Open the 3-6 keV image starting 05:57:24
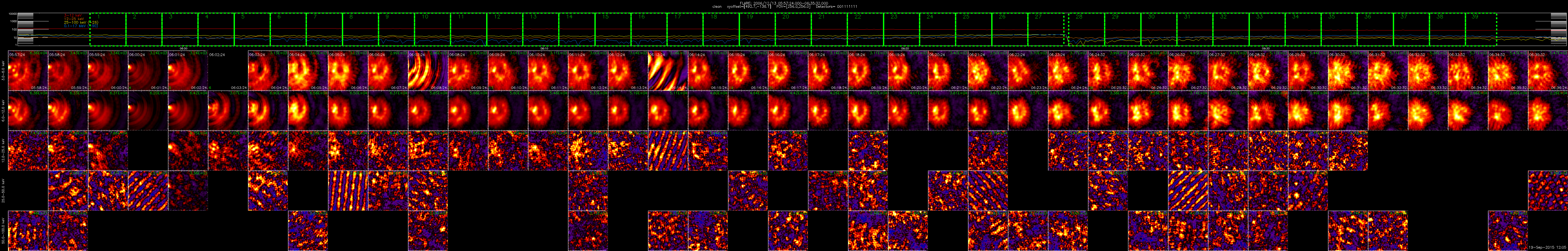Image resolution: width=1568 pixels, height=251 pixels. coord(28,71)
